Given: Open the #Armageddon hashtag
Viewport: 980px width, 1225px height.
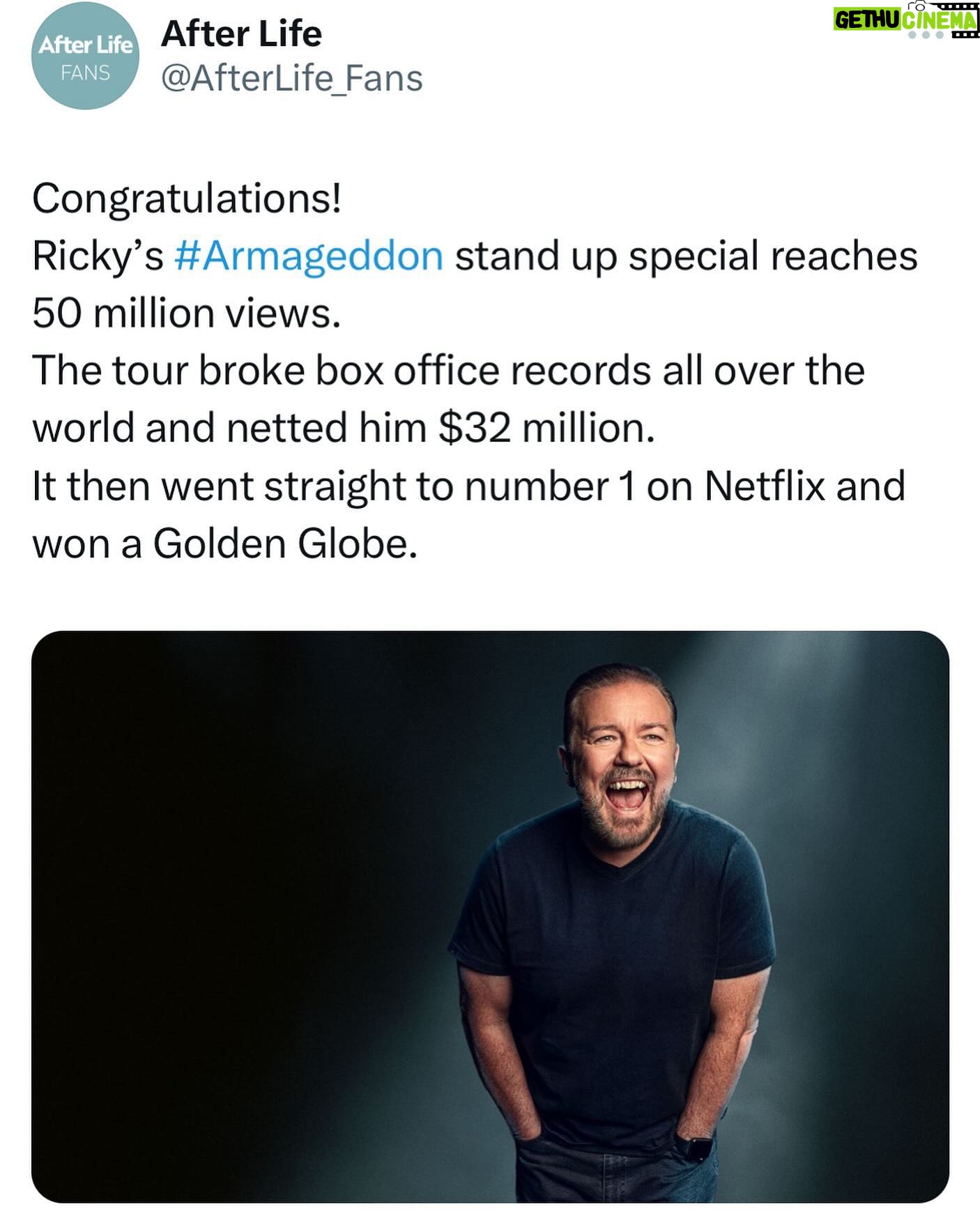Looking at the screenshot, I should coord(308,256).
